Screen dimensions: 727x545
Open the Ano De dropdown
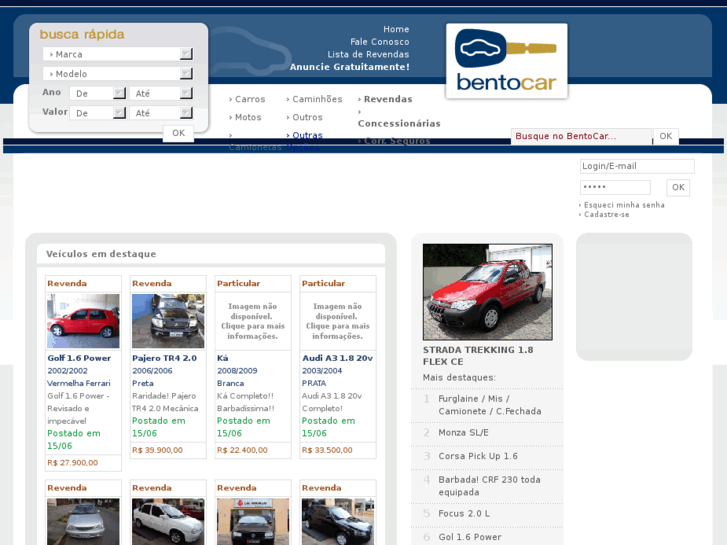[97, 93]
